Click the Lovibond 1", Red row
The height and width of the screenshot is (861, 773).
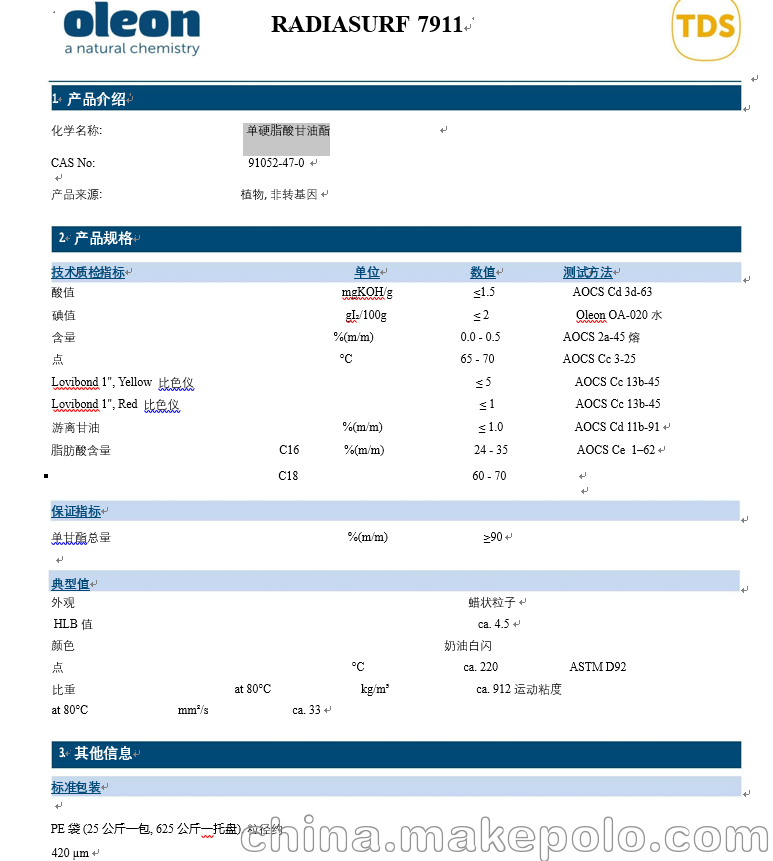[x=115, y=404]
